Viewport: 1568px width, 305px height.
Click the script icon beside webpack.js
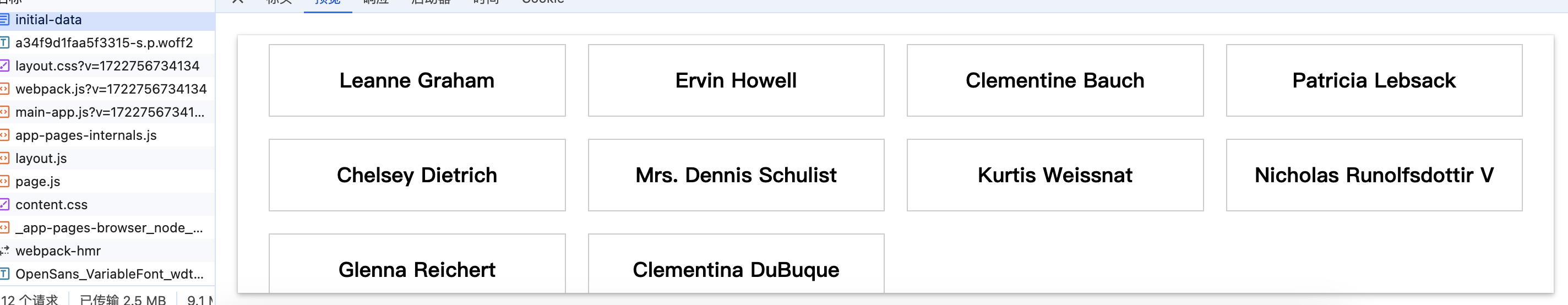4,89
